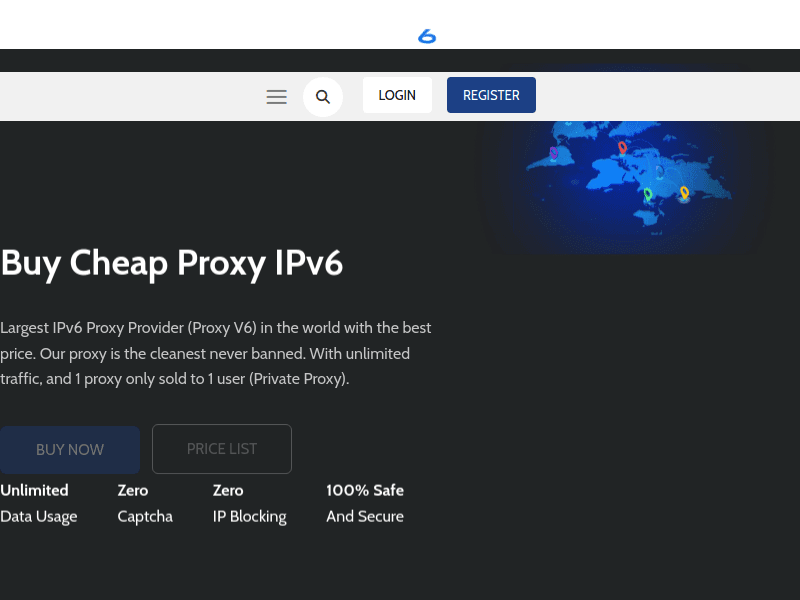Viewport: 800px width, 600px height.
Task: Click the hamburger icon in the header
Action: click(x=276, y=96)
